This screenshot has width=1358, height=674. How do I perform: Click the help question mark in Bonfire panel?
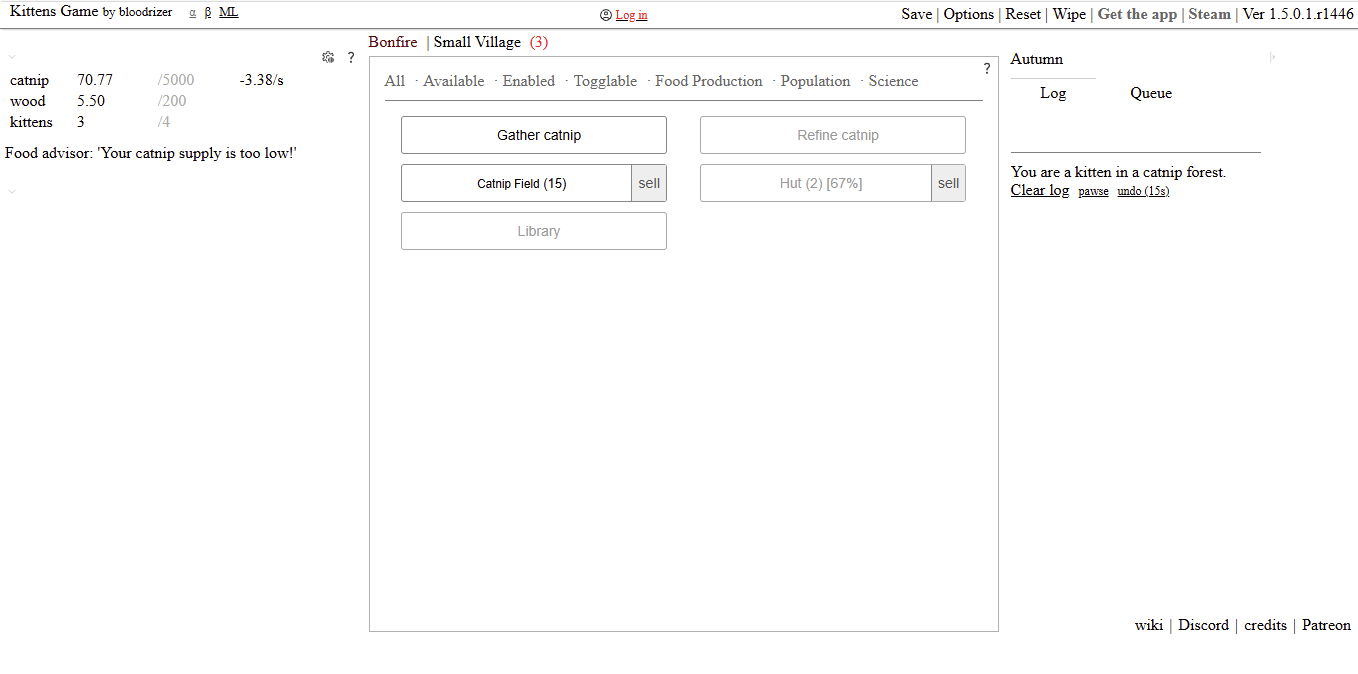pyautogui.click(x=987, y=69)
